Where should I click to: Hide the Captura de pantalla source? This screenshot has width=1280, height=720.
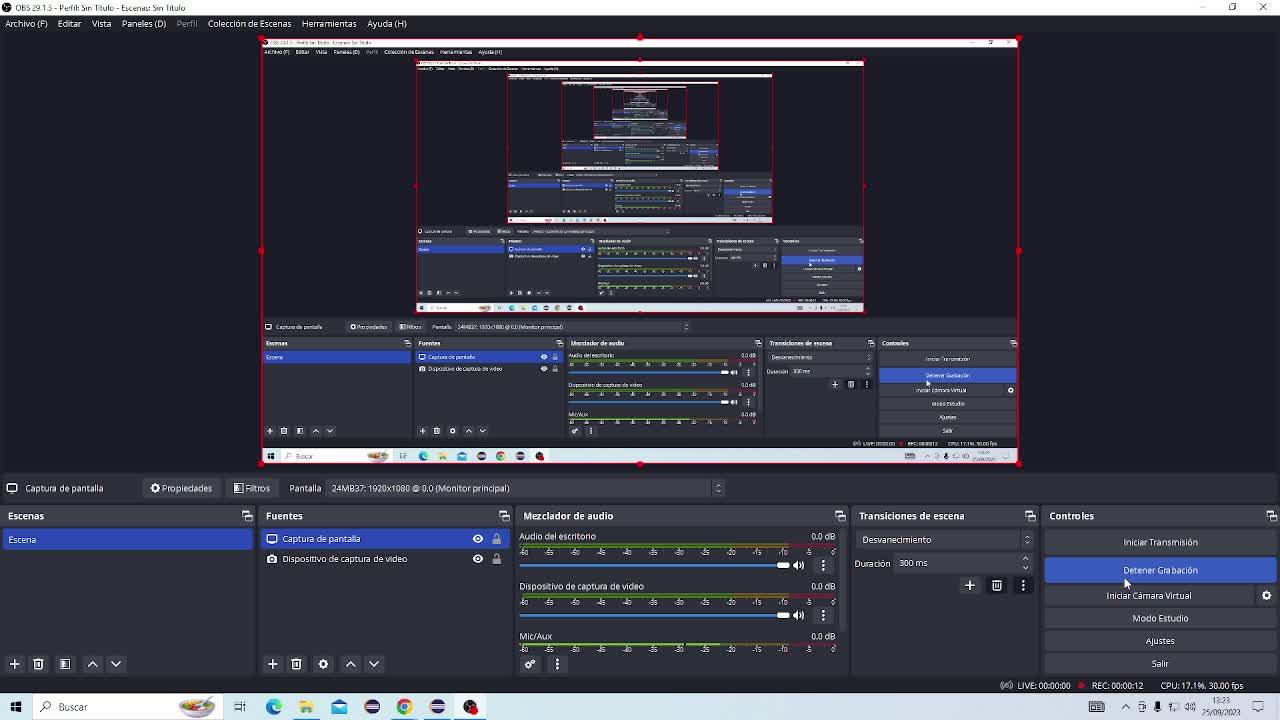tap(477, 539)
